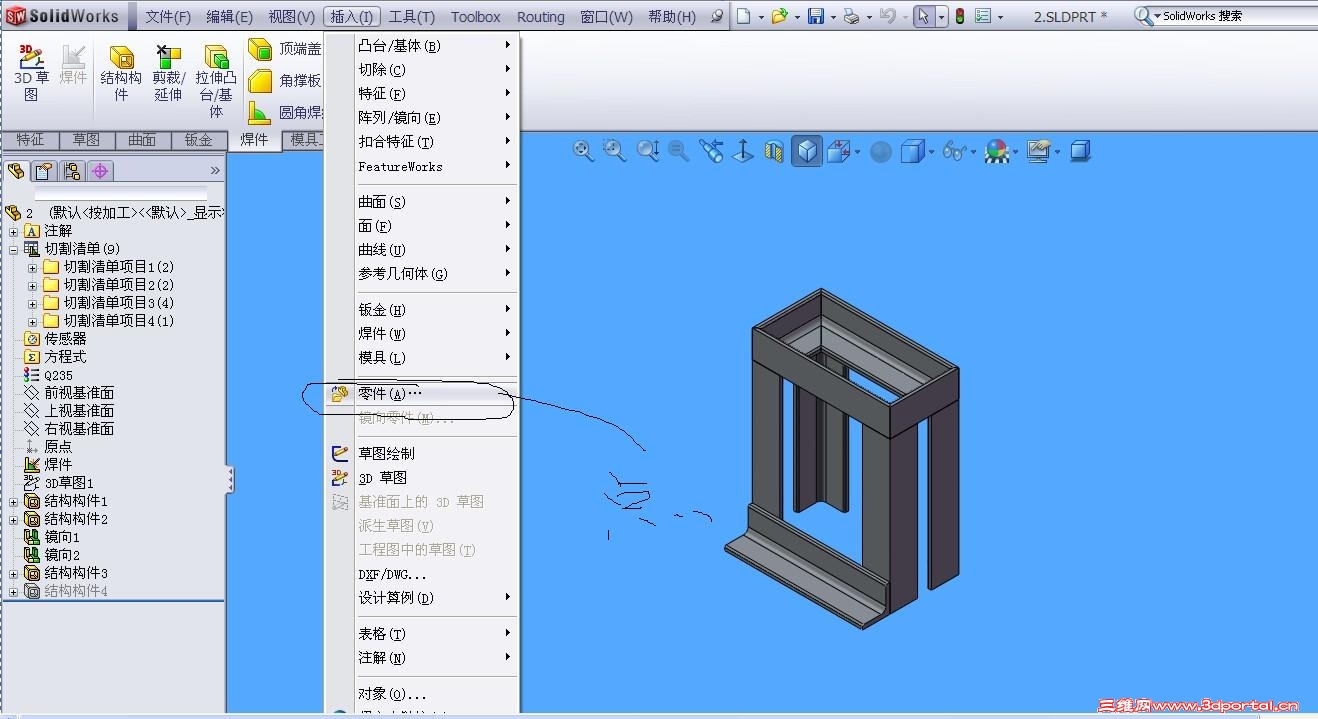Click the Print icon
Viewport: 1318px width, 719px height.
(x=851, y=16)
